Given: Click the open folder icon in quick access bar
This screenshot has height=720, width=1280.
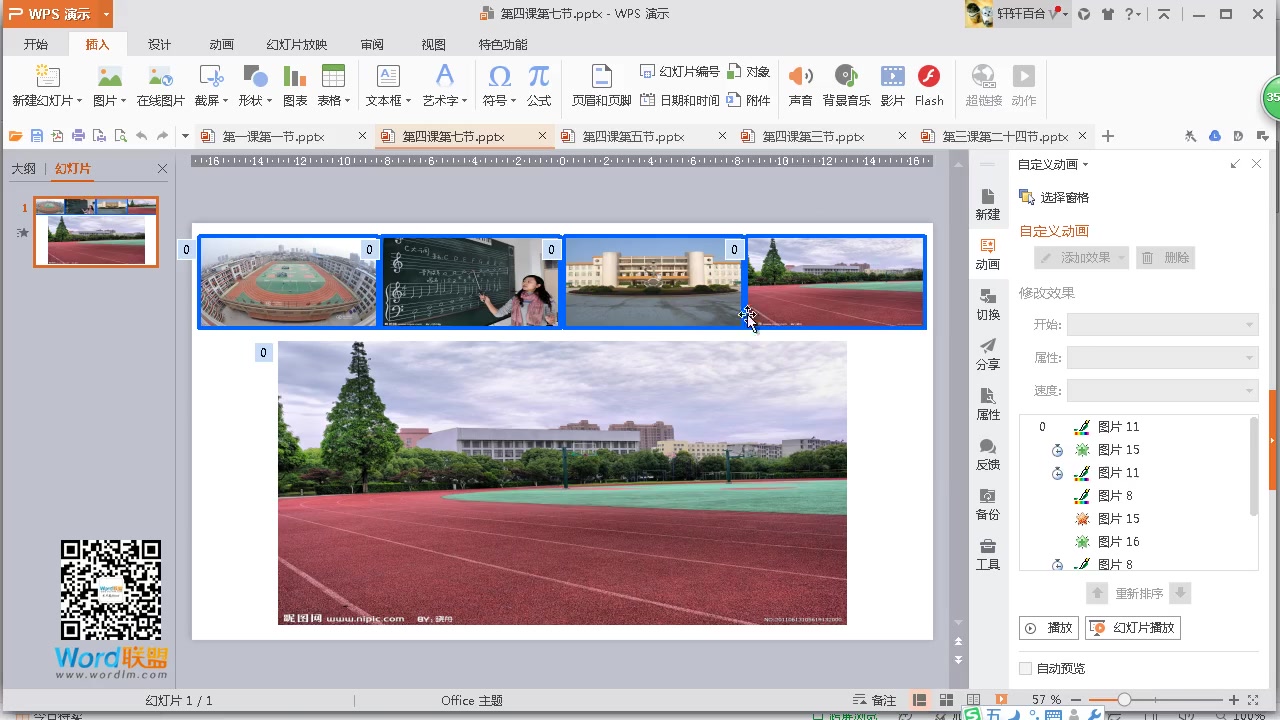Looking at the screenshot, I should [x=15, y=136].
